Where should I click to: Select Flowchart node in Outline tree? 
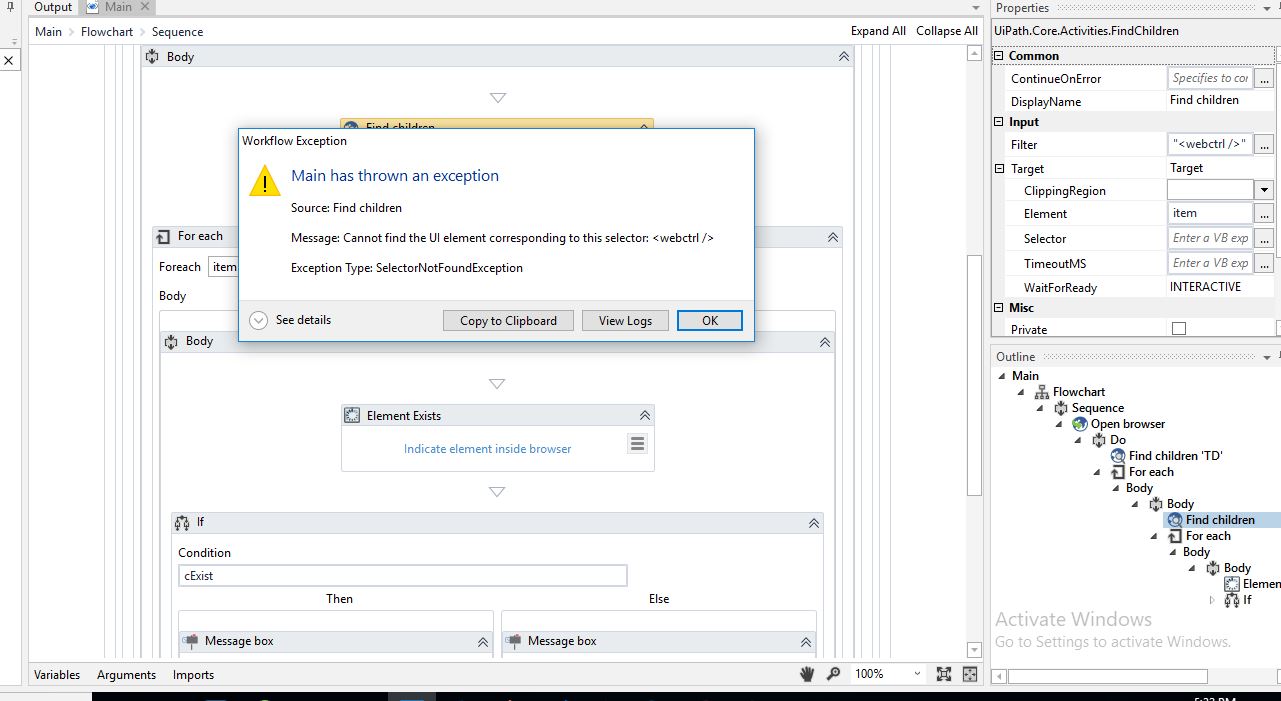point(1078,392)
